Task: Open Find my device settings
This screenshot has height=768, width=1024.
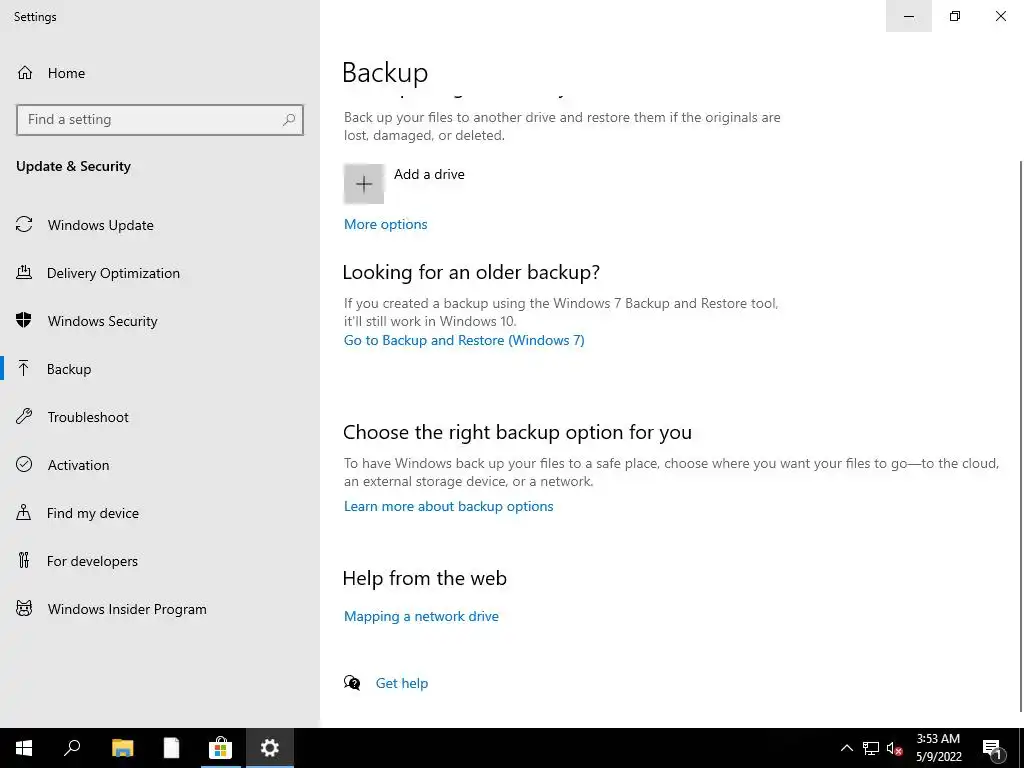Action: tap(93, 513)
